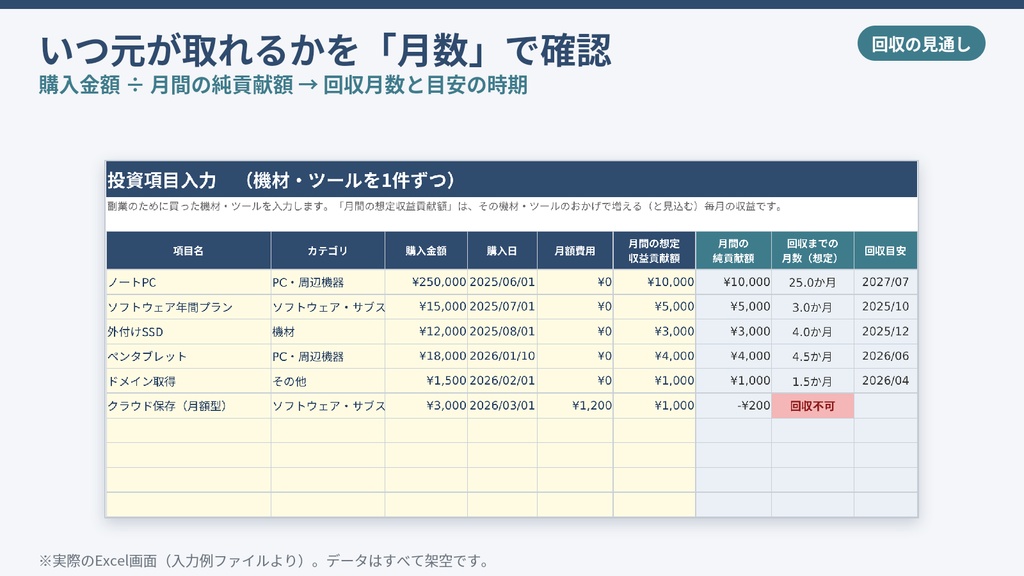Select the red 回収不可 cell
Image resolution: width=1024 pixels, height=576 pixels.
812,406
